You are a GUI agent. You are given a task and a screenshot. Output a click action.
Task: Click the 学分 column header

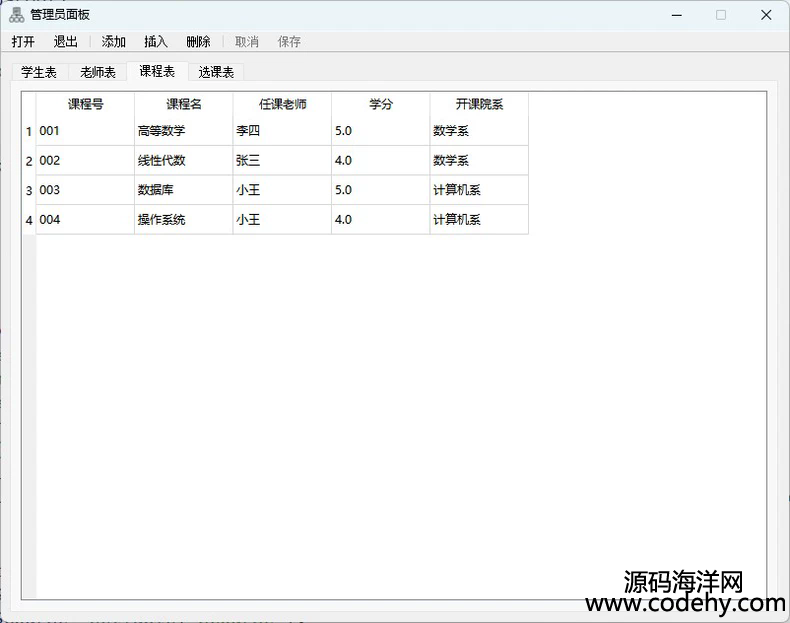(x=381, y=104)
